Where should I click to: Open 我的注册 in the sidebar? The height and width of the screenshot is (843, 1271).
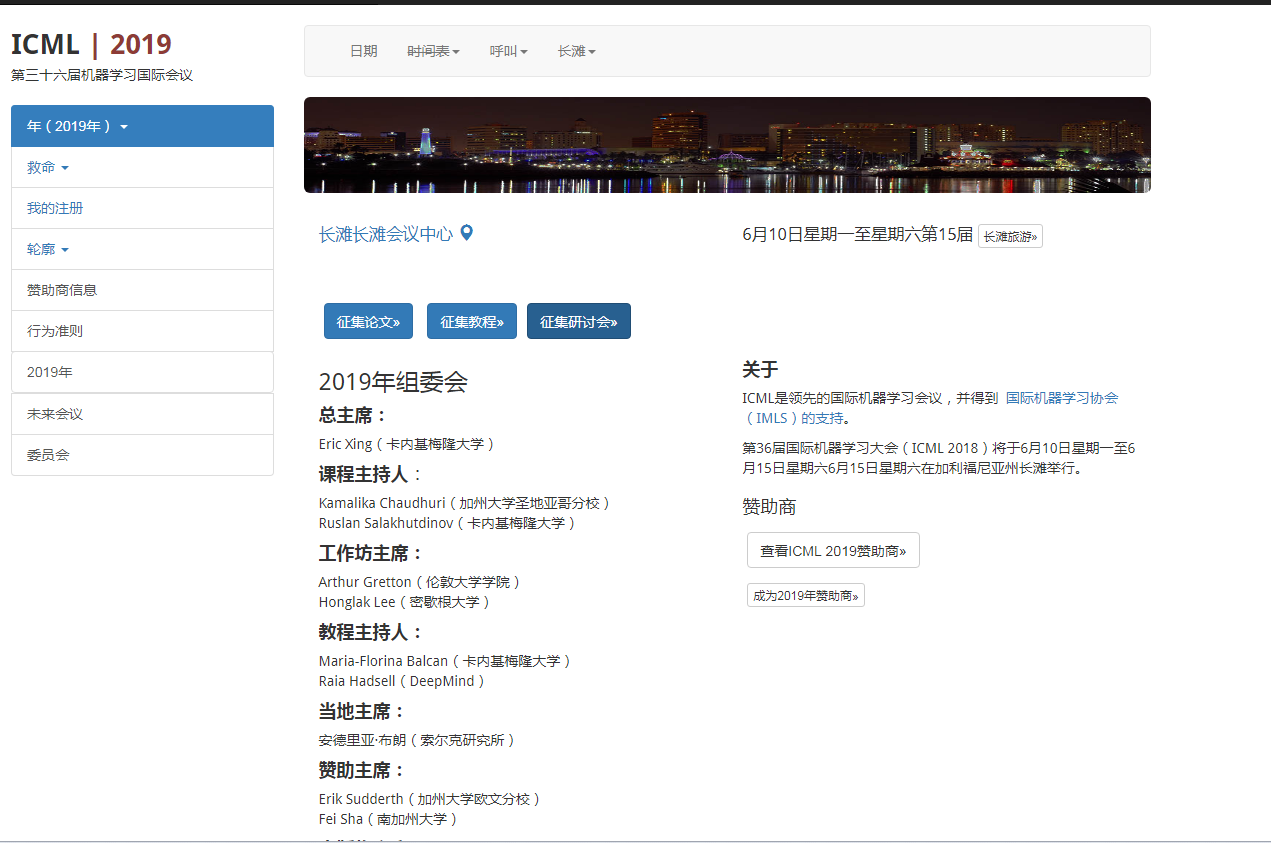click(142, 208)
